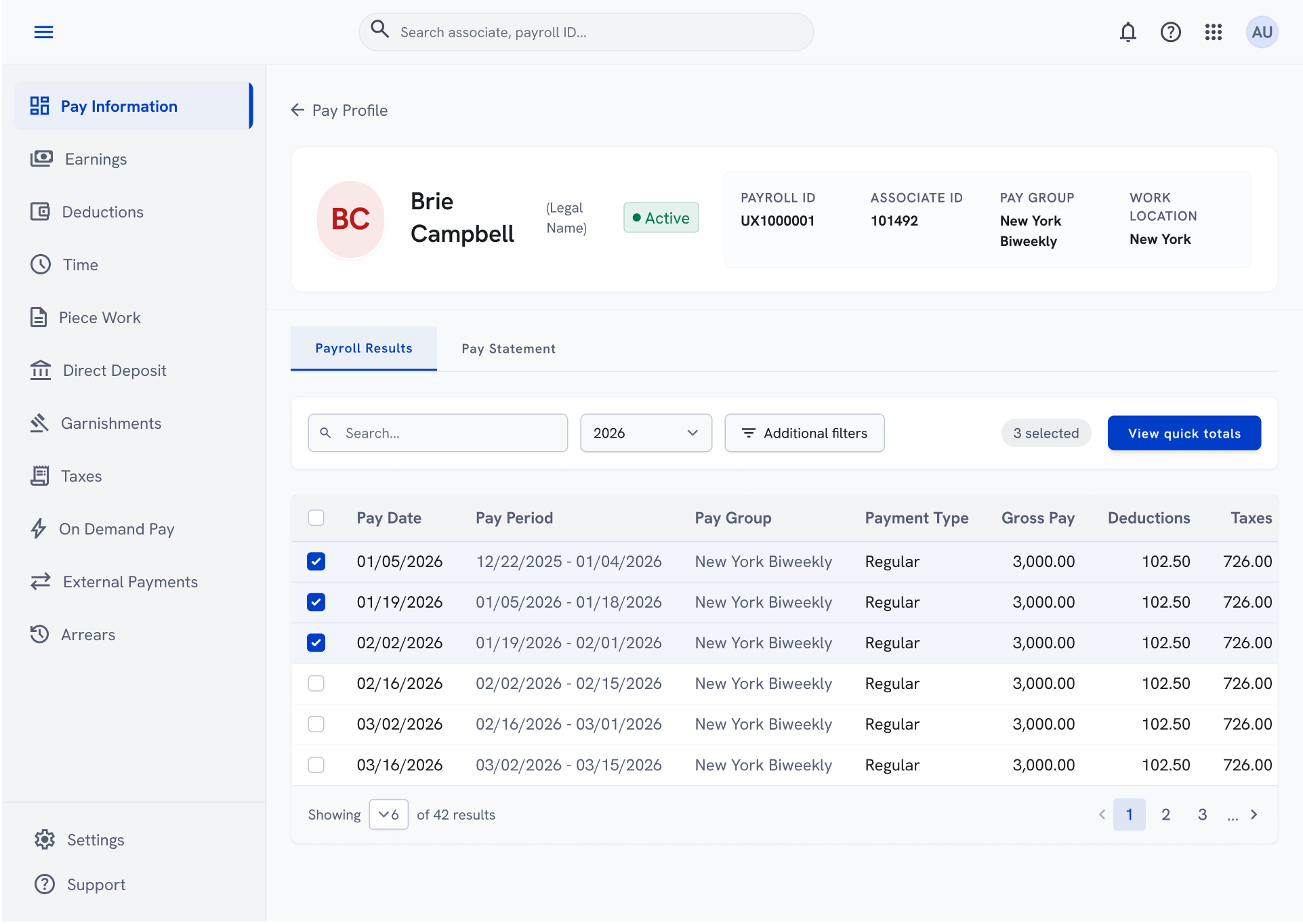
Task: Click the Pay Period column header
Action: click(x=514, y=518)
